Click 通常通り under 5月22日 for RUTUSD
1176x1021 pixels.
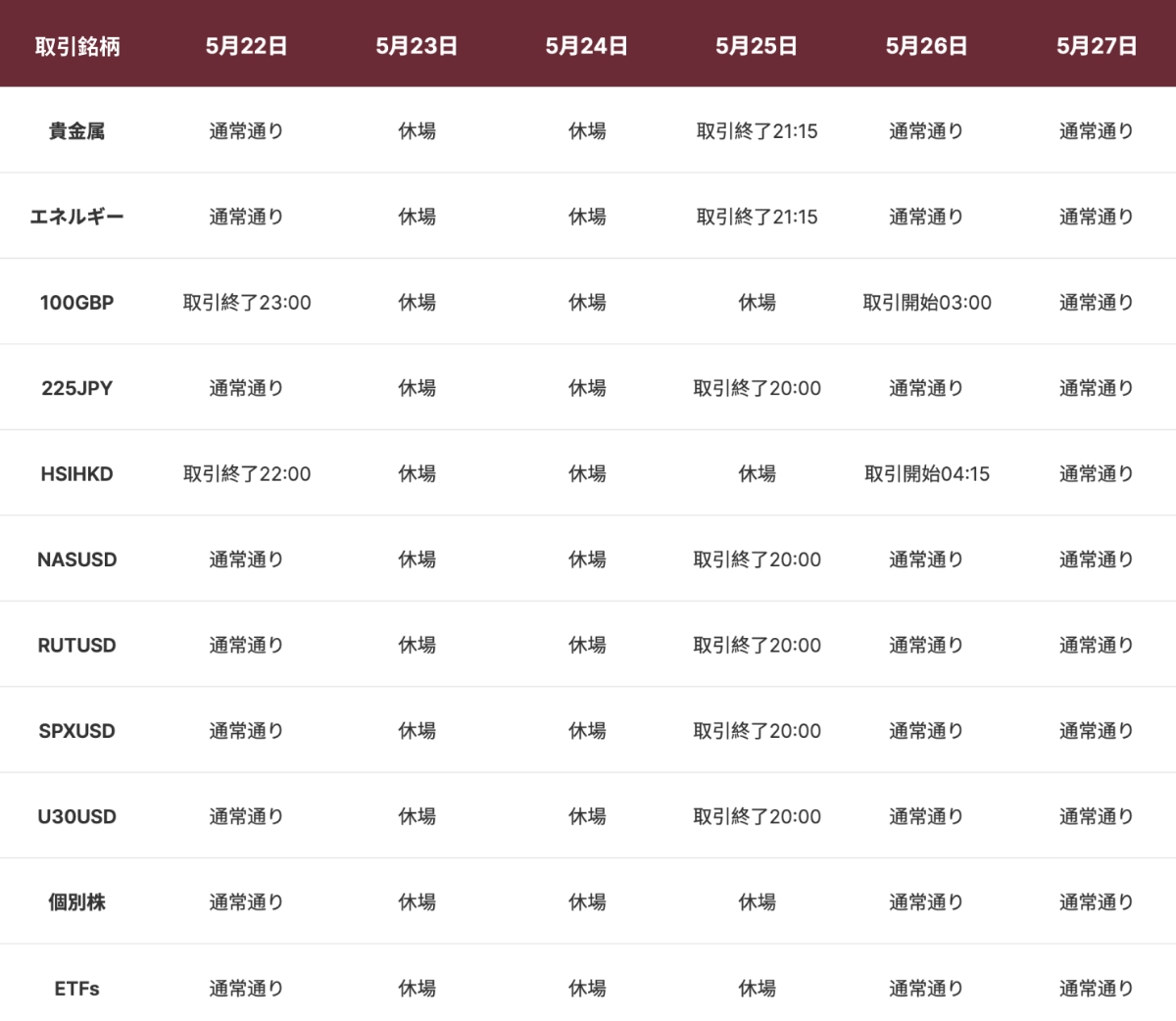tap(247, 646)
